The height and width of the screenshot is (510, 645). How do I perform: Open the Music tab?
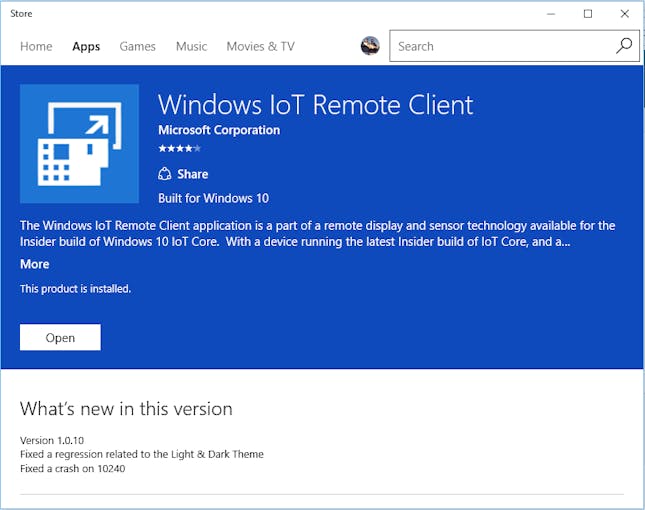click(x=191, y=46)
